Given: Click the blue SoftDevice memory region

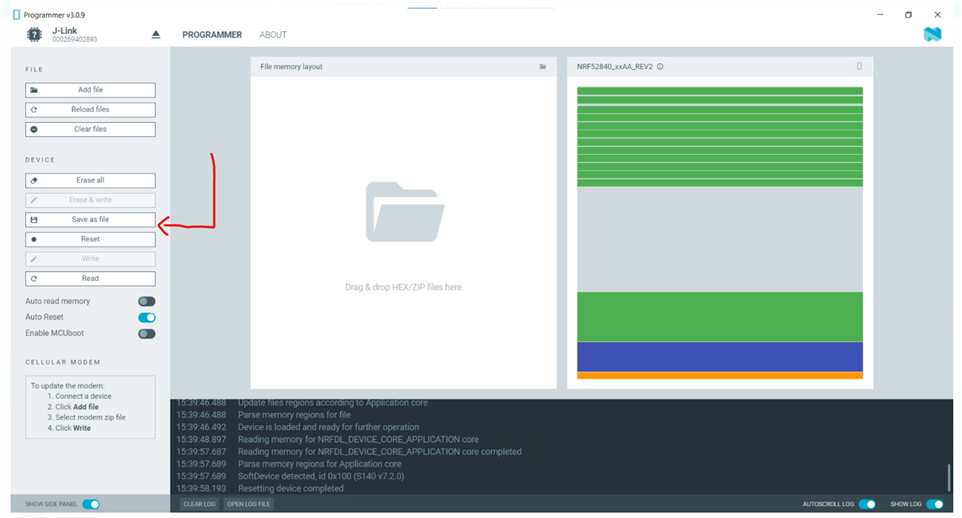Looking at the screenshot, I should (719, 357).
